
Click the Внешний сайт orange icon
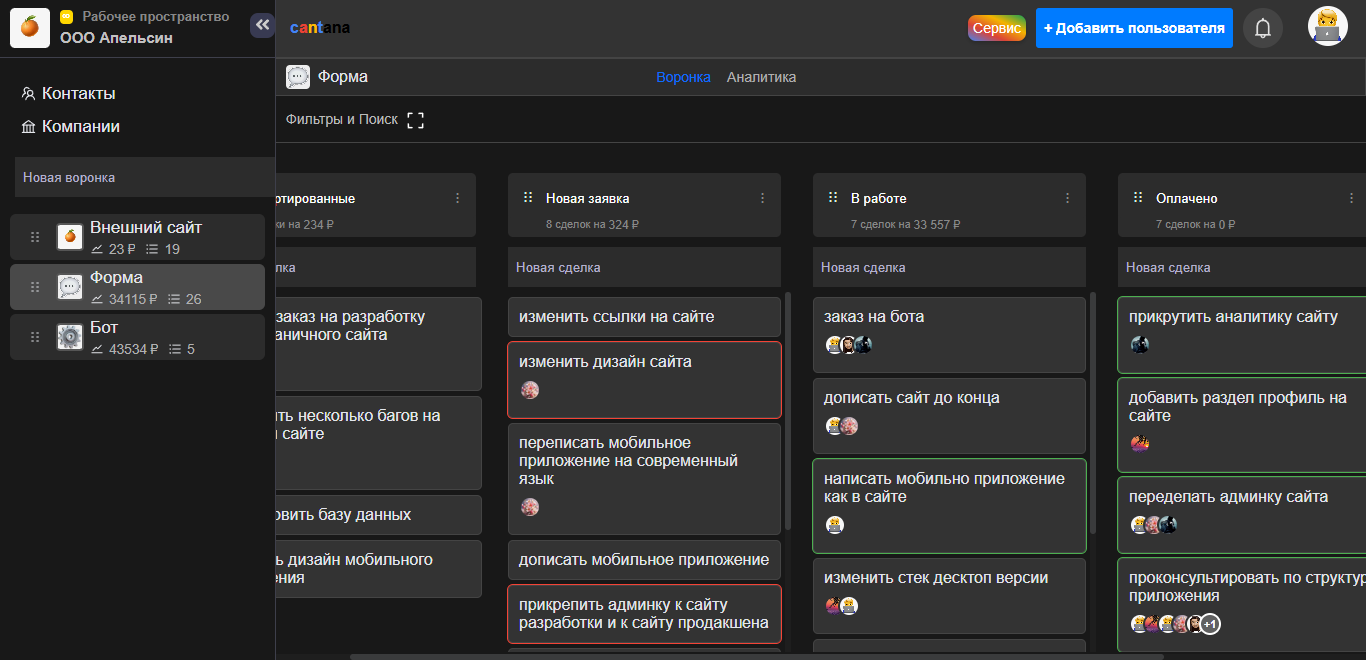[70, 237]
